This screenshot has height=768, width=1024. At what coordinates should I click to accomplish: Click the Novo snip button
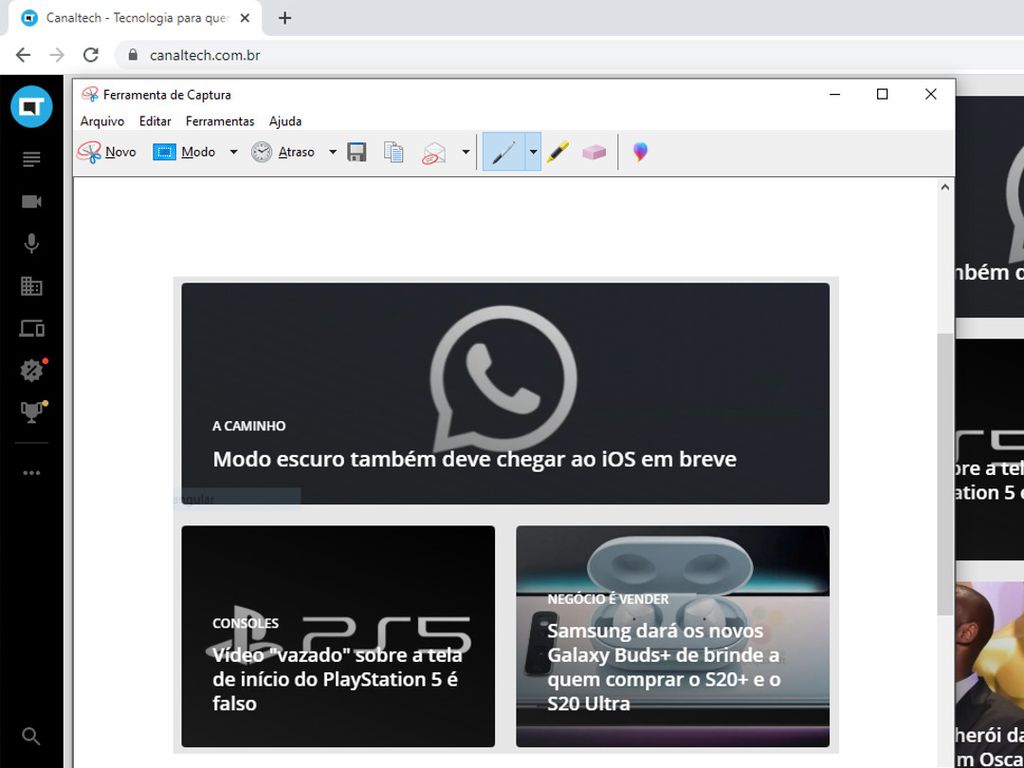click(x=106, y=152)
